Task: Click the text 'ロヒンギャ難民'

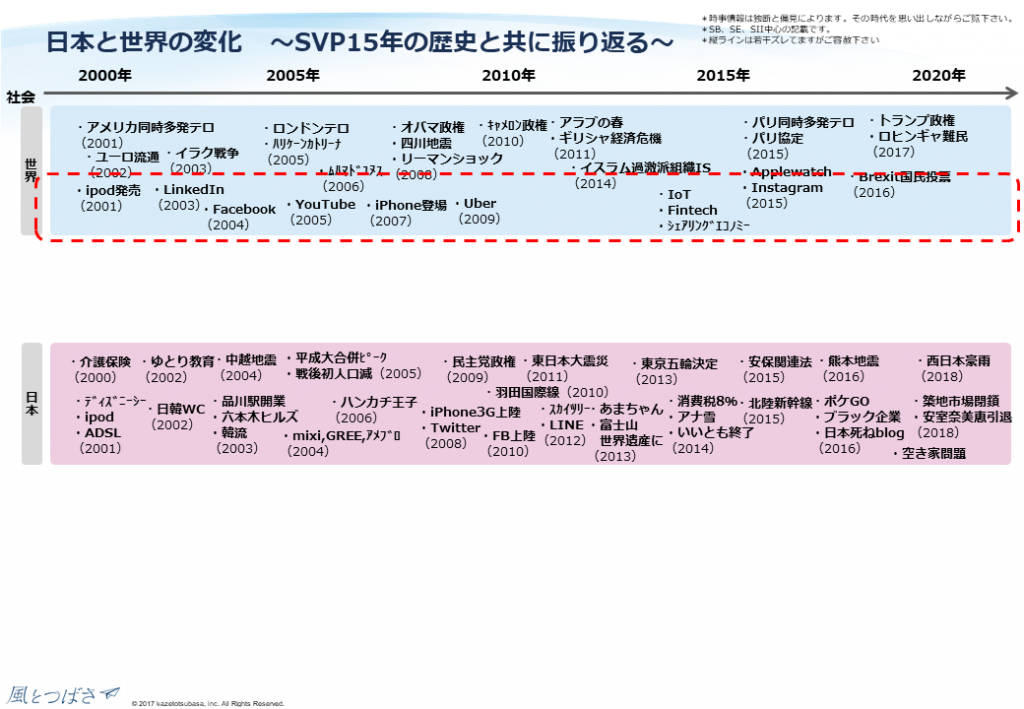Action: (923, 136)
